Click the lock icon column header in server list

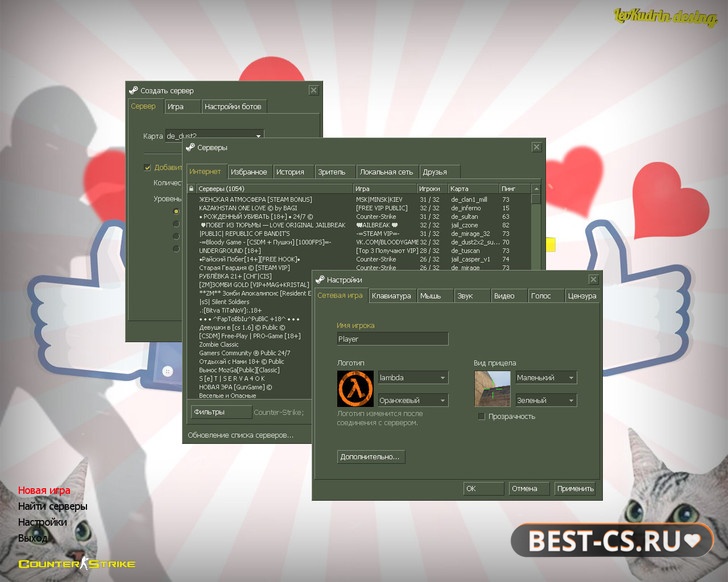(191, 189)
